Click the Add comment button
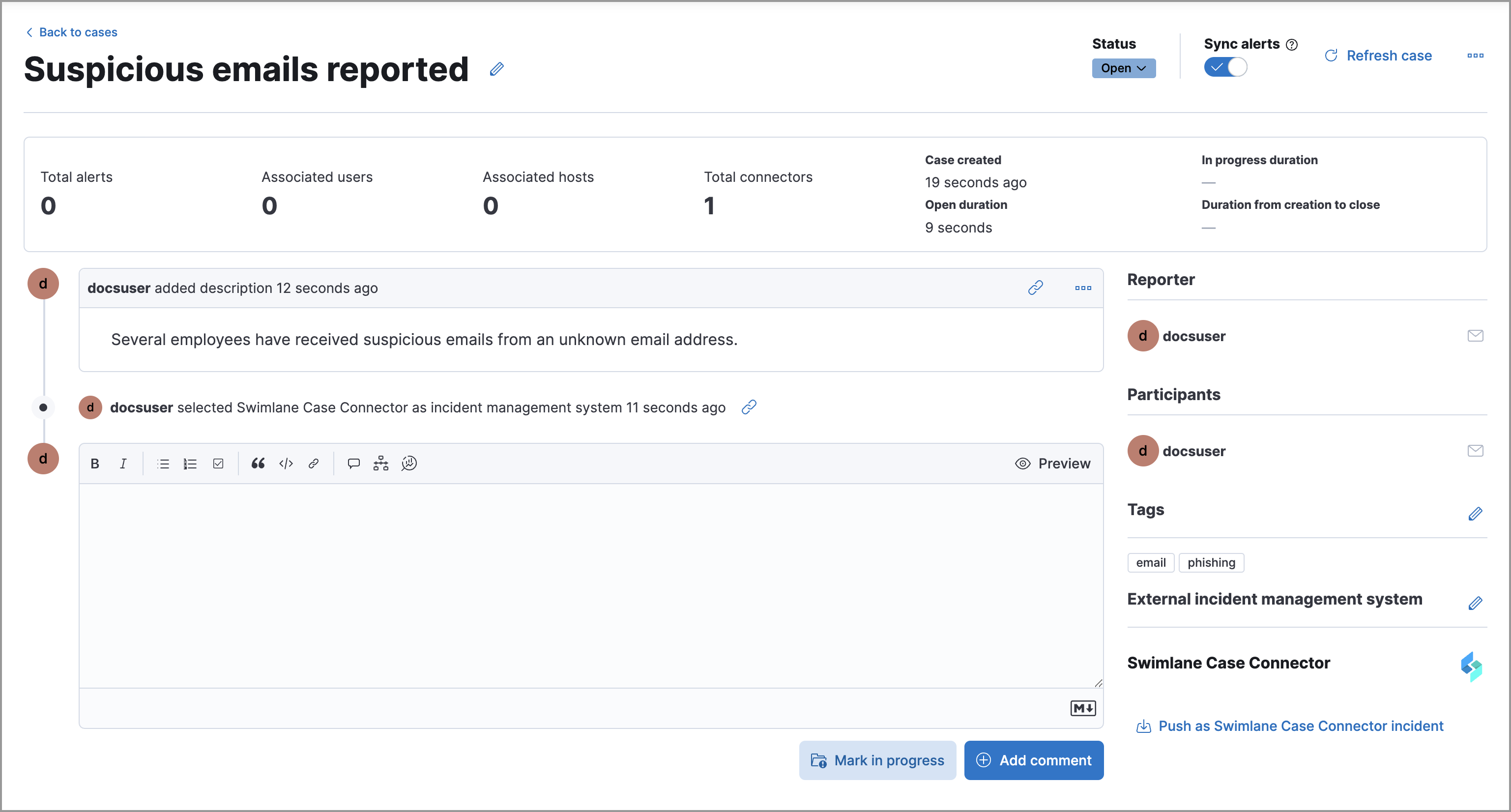1511x812 pixels. (1033, 760)
